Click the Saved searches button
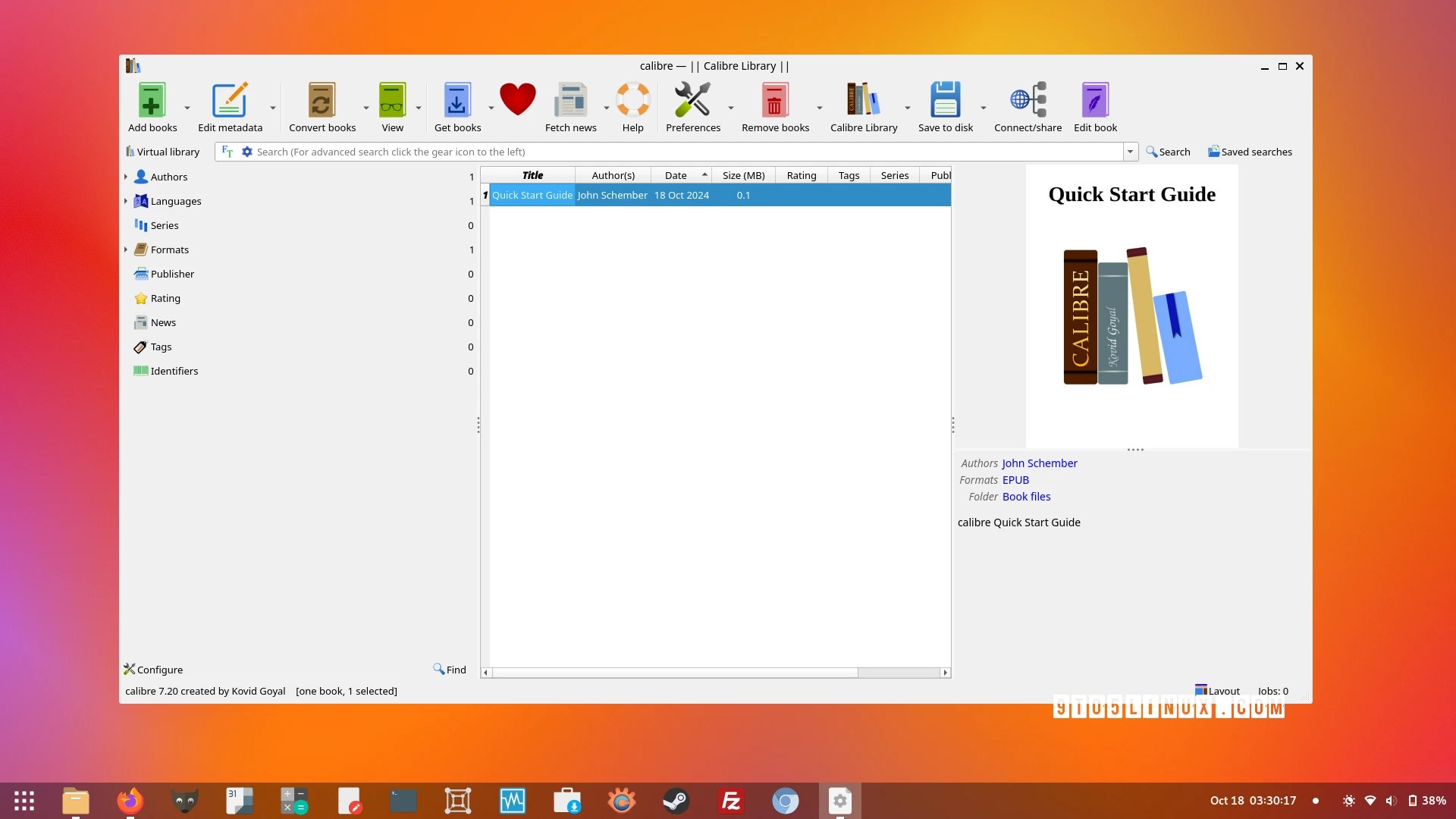1456x819 pixels. tap(1250, 152)
